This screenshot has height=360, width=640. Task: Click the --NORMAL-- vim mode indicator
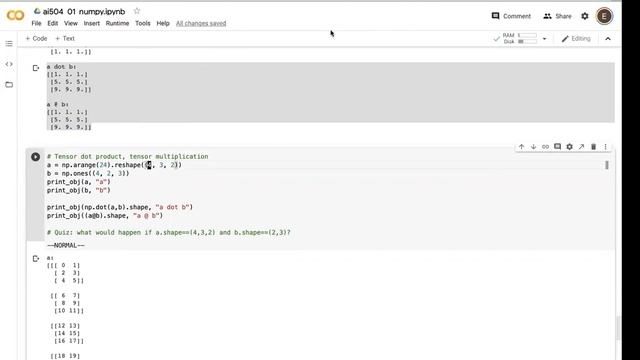click(x=66, y=245)
